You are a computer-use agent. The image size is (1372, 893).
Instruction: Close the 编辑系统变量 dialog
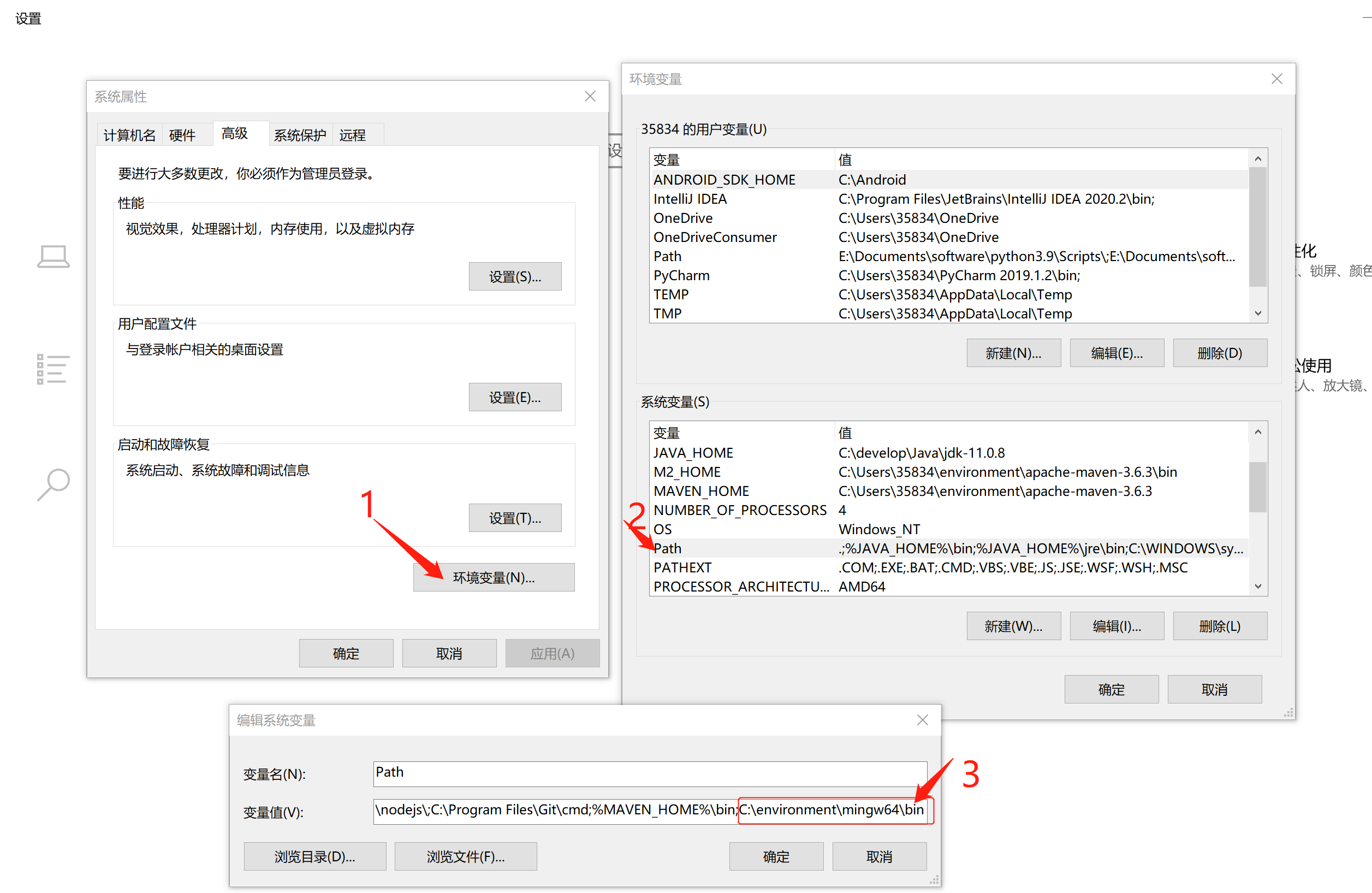click(x=922, y=719)
